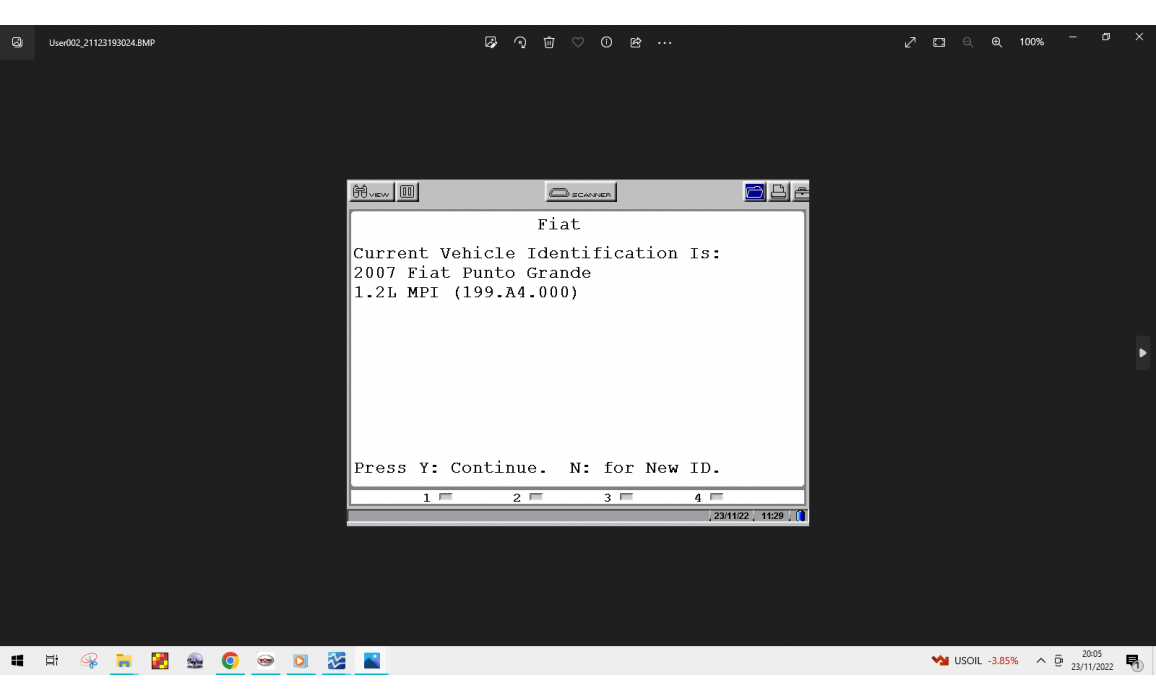The width and height of the screenshot is (1156, 700).
Task: Expand the hidden system tray icons
Action: (1041, 661)
